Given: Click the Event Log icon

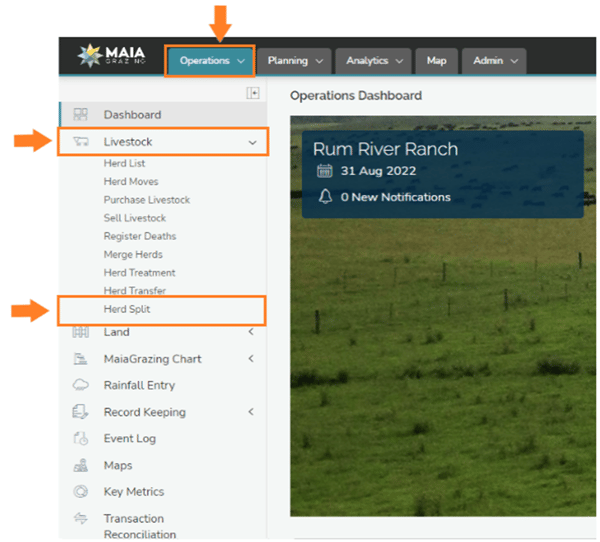Looking at the screenshot, I should click(81, 438).
